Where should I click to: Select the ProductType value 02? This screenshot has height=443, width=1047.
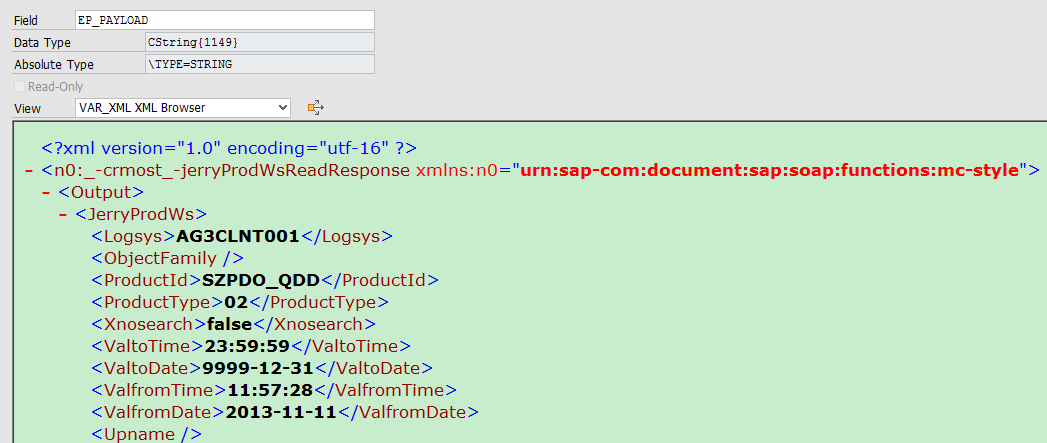pyautogui.click(x=236, y=303)
